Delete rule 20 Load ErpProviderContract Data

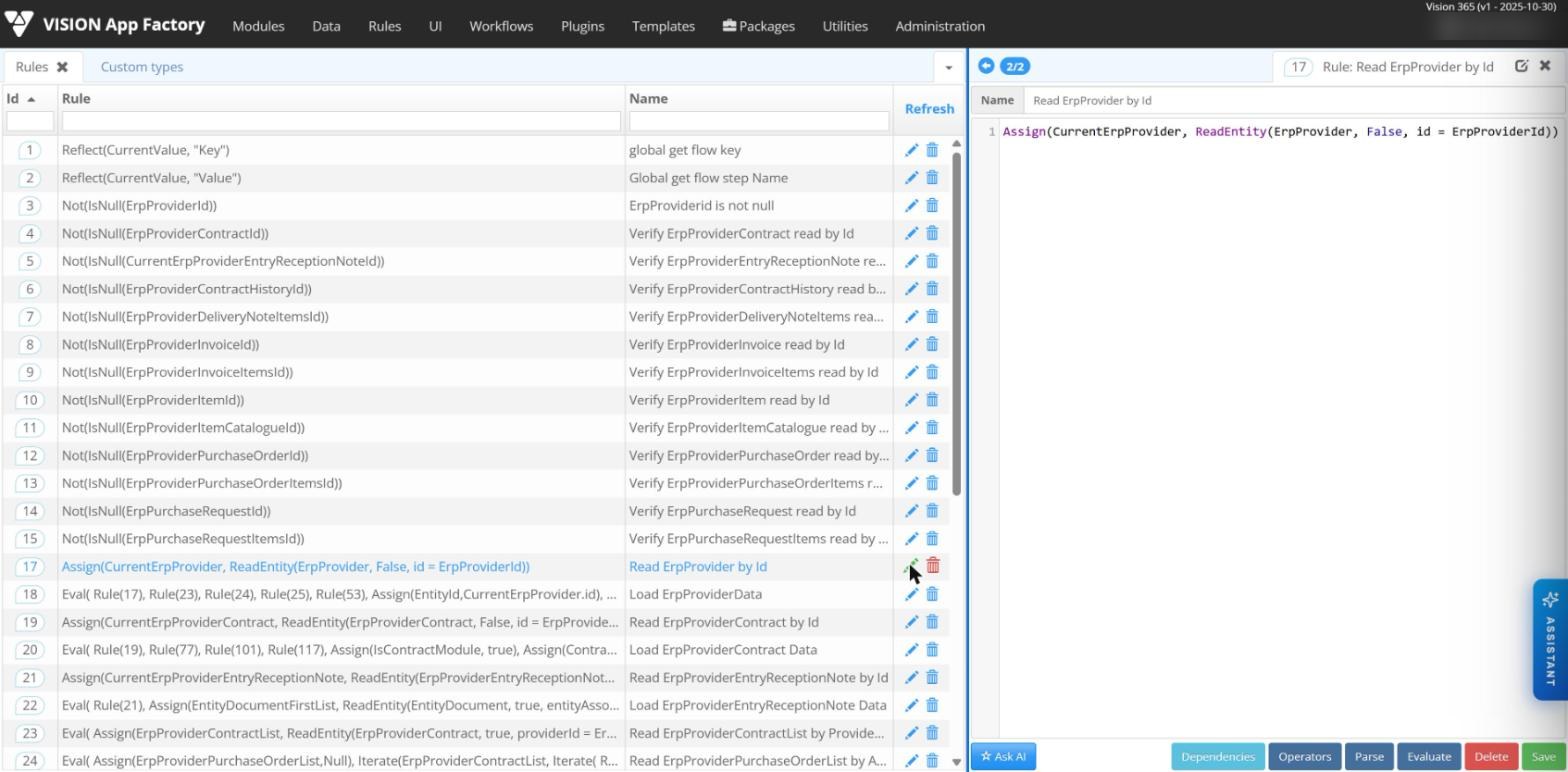pos(932,649)
